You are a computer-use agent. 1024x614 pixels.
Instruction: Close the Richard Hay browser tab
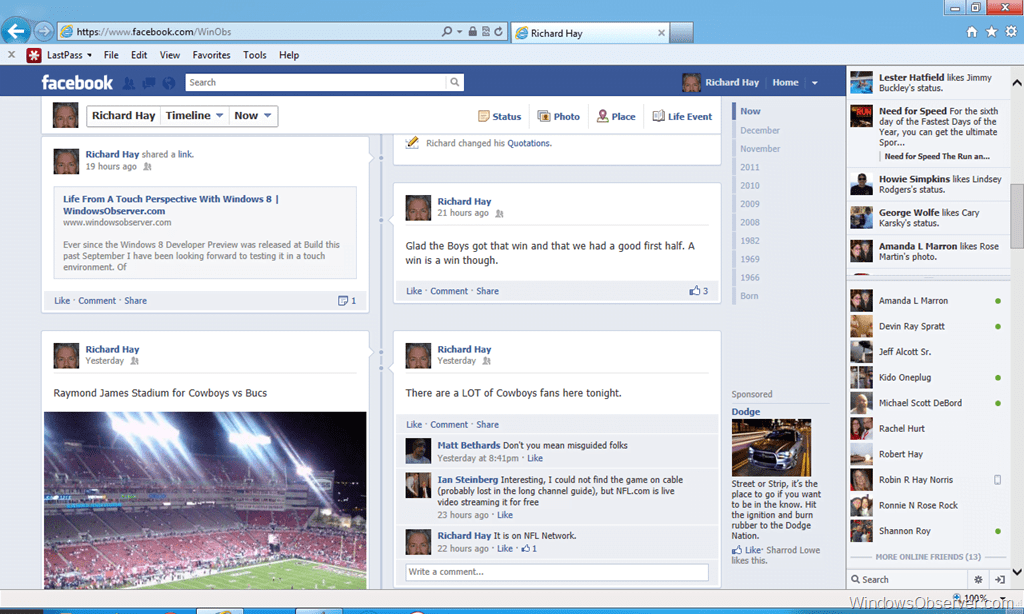point(661,33)
